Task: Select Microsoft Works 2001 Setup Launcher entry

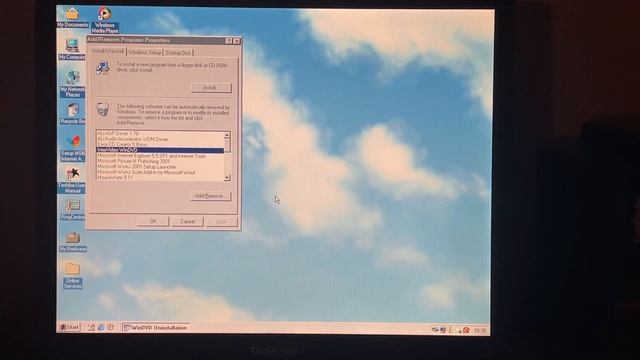Action: click(x=160, y=167)
